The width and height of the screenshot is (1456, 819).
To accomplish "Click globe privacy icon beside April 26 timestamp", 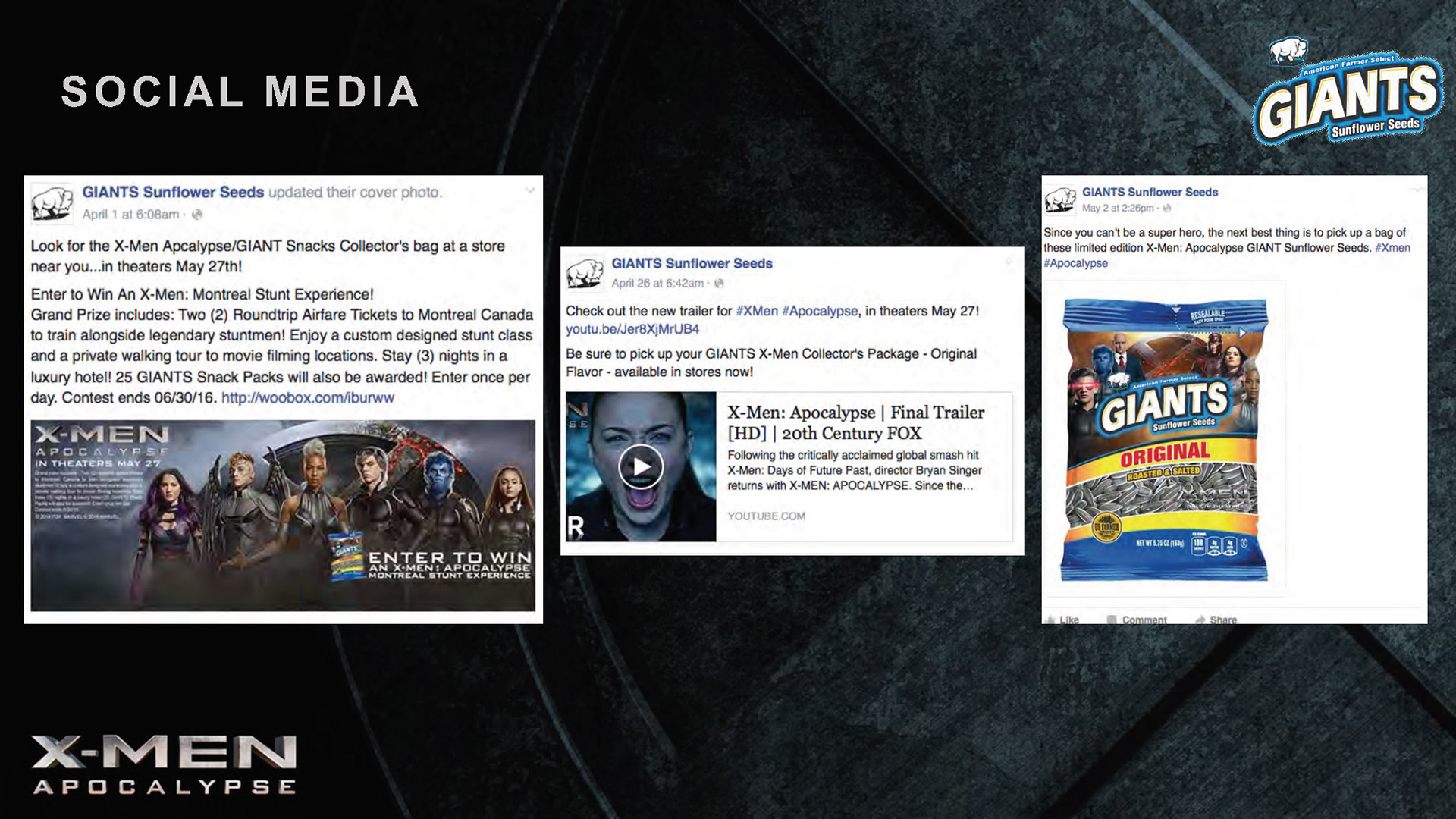I will [x=719, y=284].
